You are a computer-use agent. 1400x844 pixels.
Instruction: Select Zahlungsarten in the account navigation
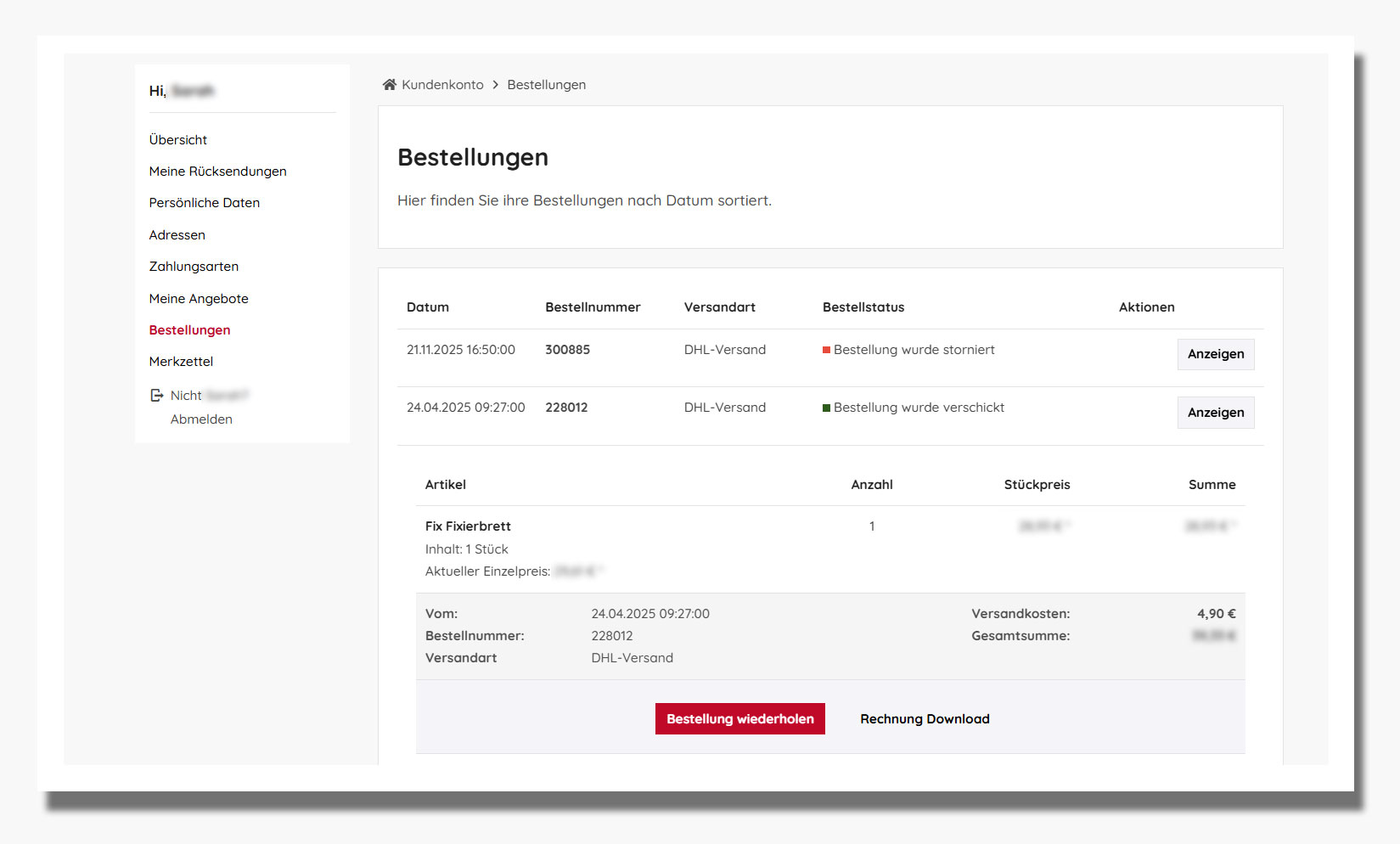[194, 266]
